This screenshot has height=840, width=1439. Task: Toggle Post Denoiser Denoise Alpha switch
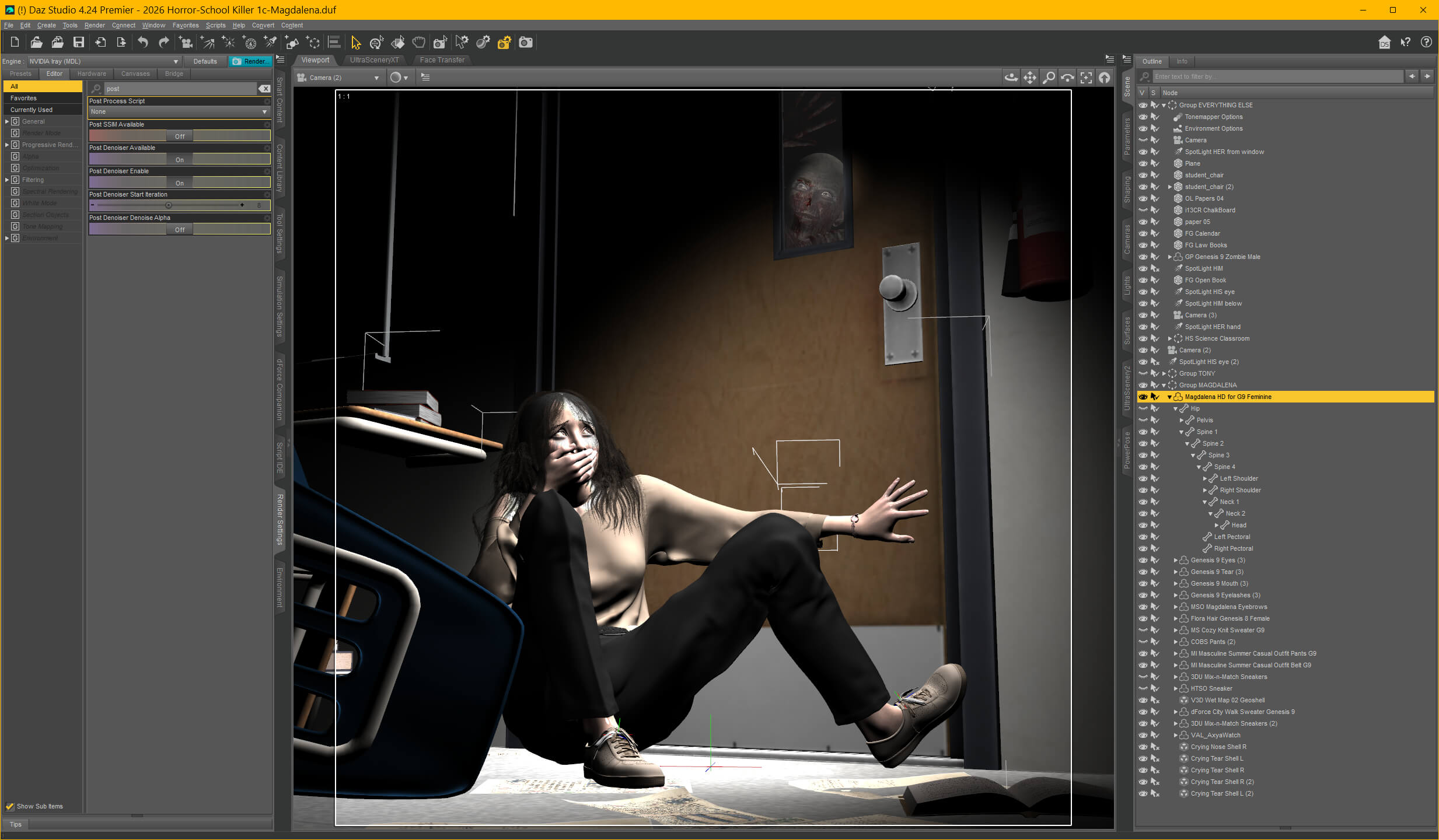click(x=179, y=229)
